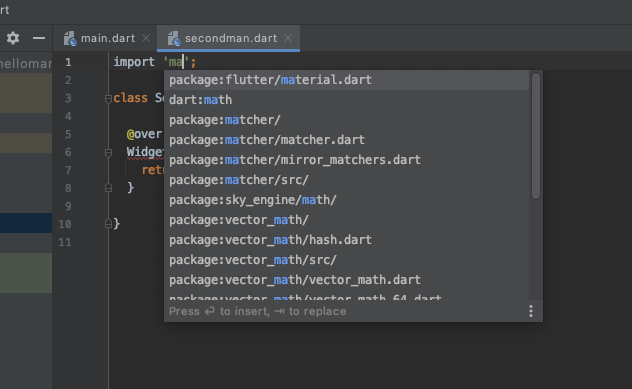
Task: Close the main.dart tab
Action: pyautogui.click(x=146, y=38)
